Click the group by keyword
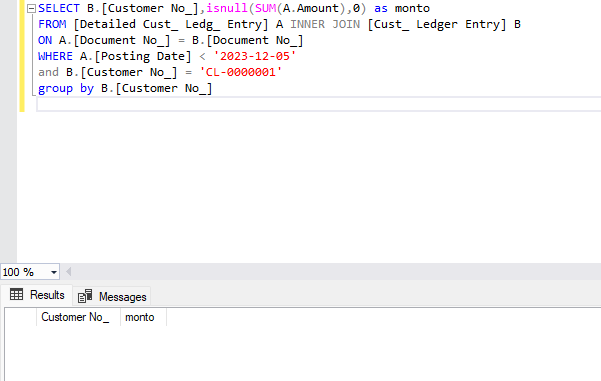The width and height of the screenshot is (601, 381). (66, 89)
